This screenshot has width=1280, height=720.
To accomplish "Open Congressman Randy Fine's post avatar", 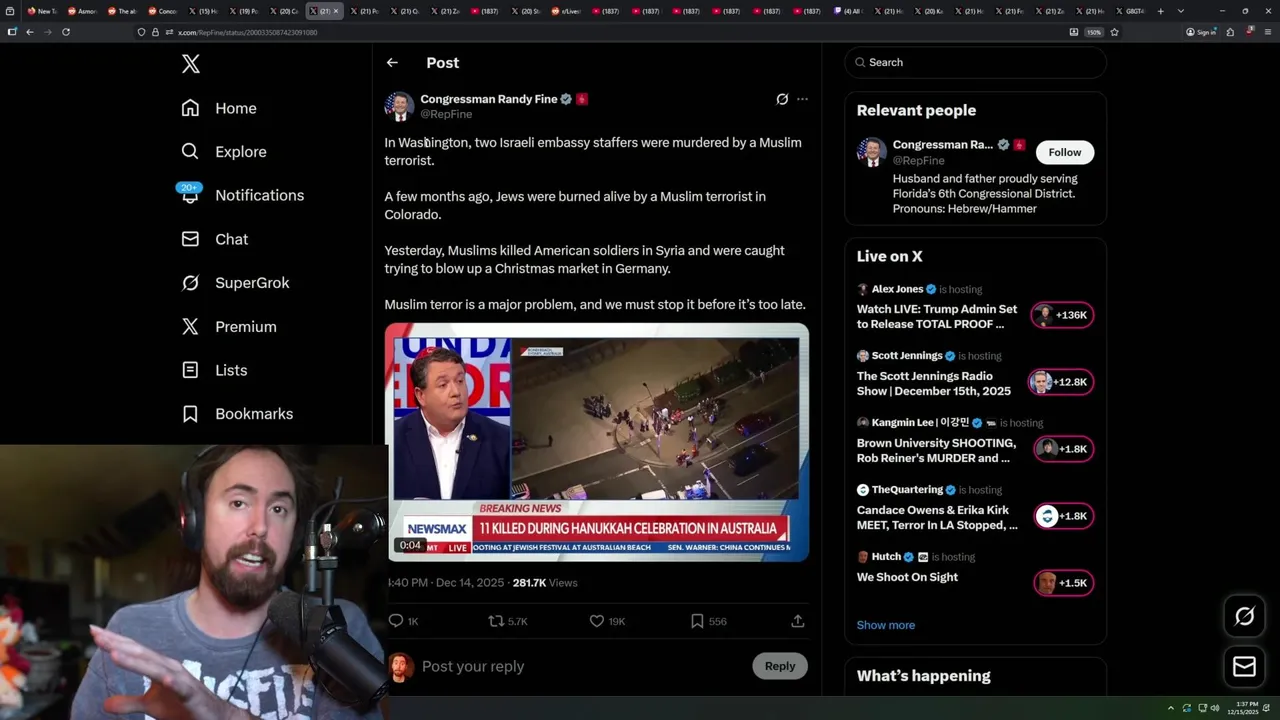I will (399, 106).
